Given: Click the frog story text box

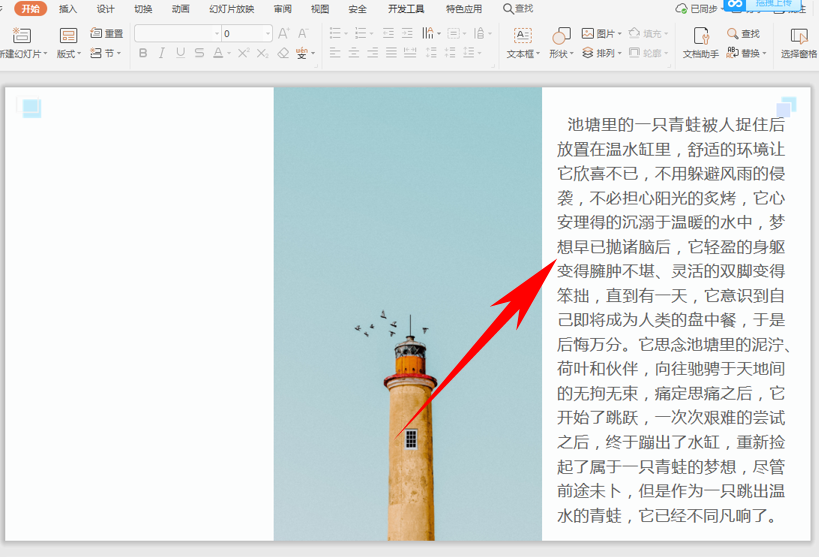Looking at the screenshot, I should point(672,320).
